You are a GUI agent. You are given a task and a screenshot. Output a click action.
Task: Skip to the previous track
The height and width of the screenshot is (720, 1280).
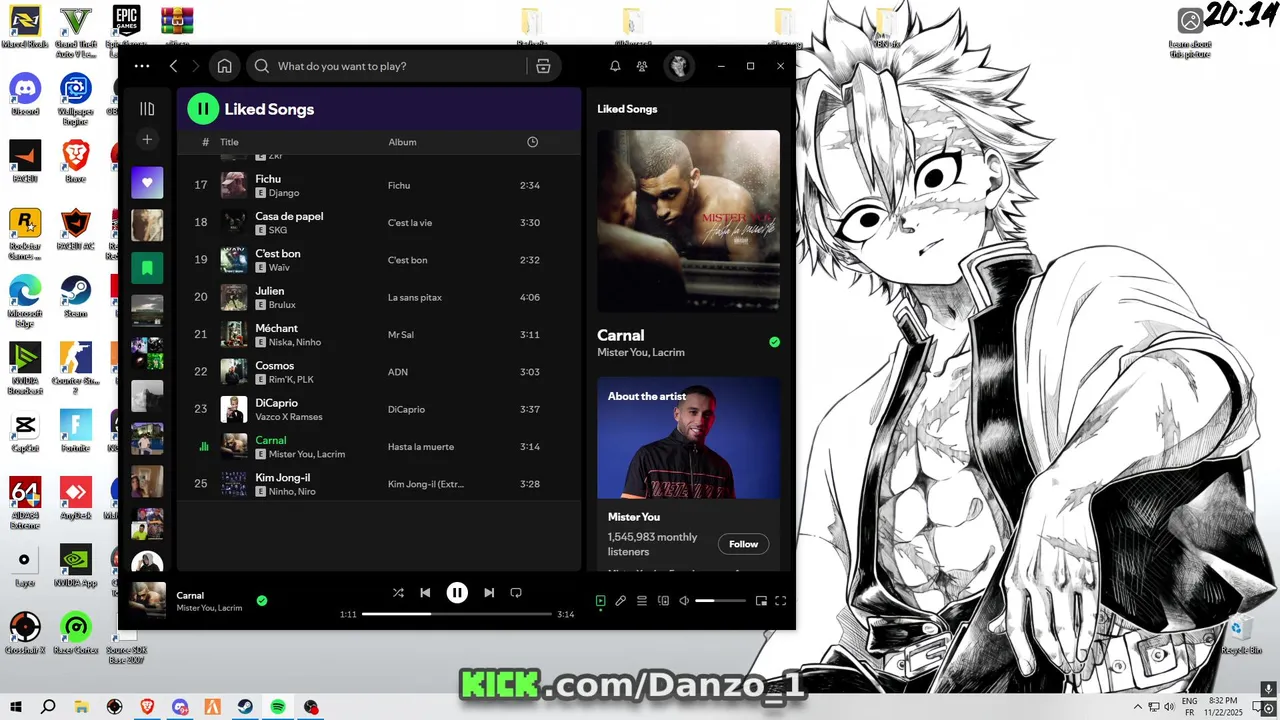(x=425, y=593)
